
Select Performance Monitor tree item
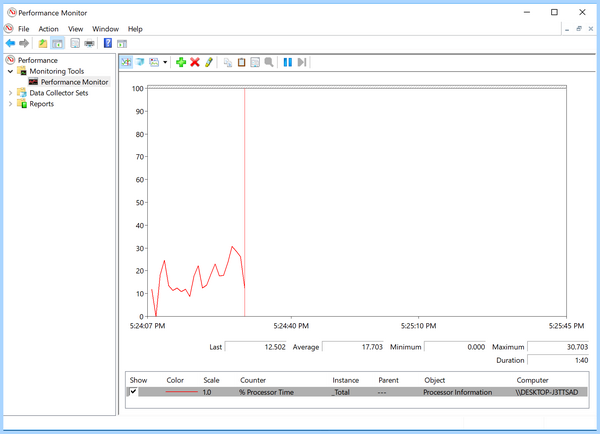click(x=74, y=82)
